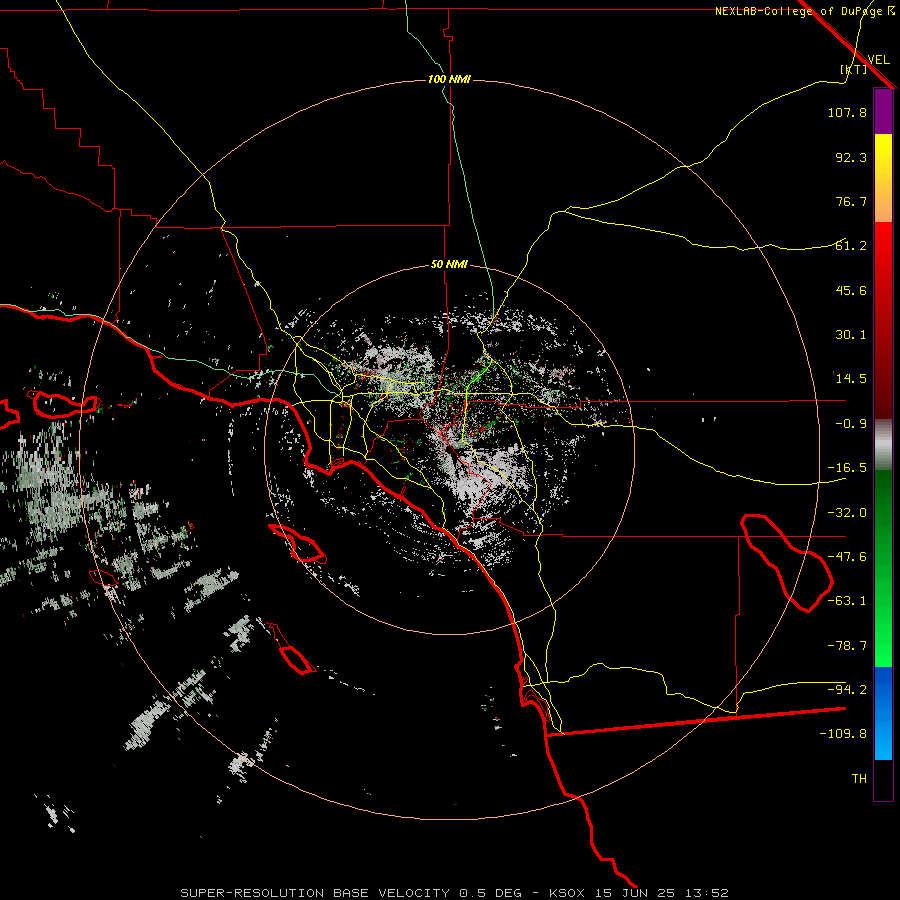The width and height of the screenshot is (900, 900).
Task: Click the -94.2 scale value
Action: tap(847, 690)
